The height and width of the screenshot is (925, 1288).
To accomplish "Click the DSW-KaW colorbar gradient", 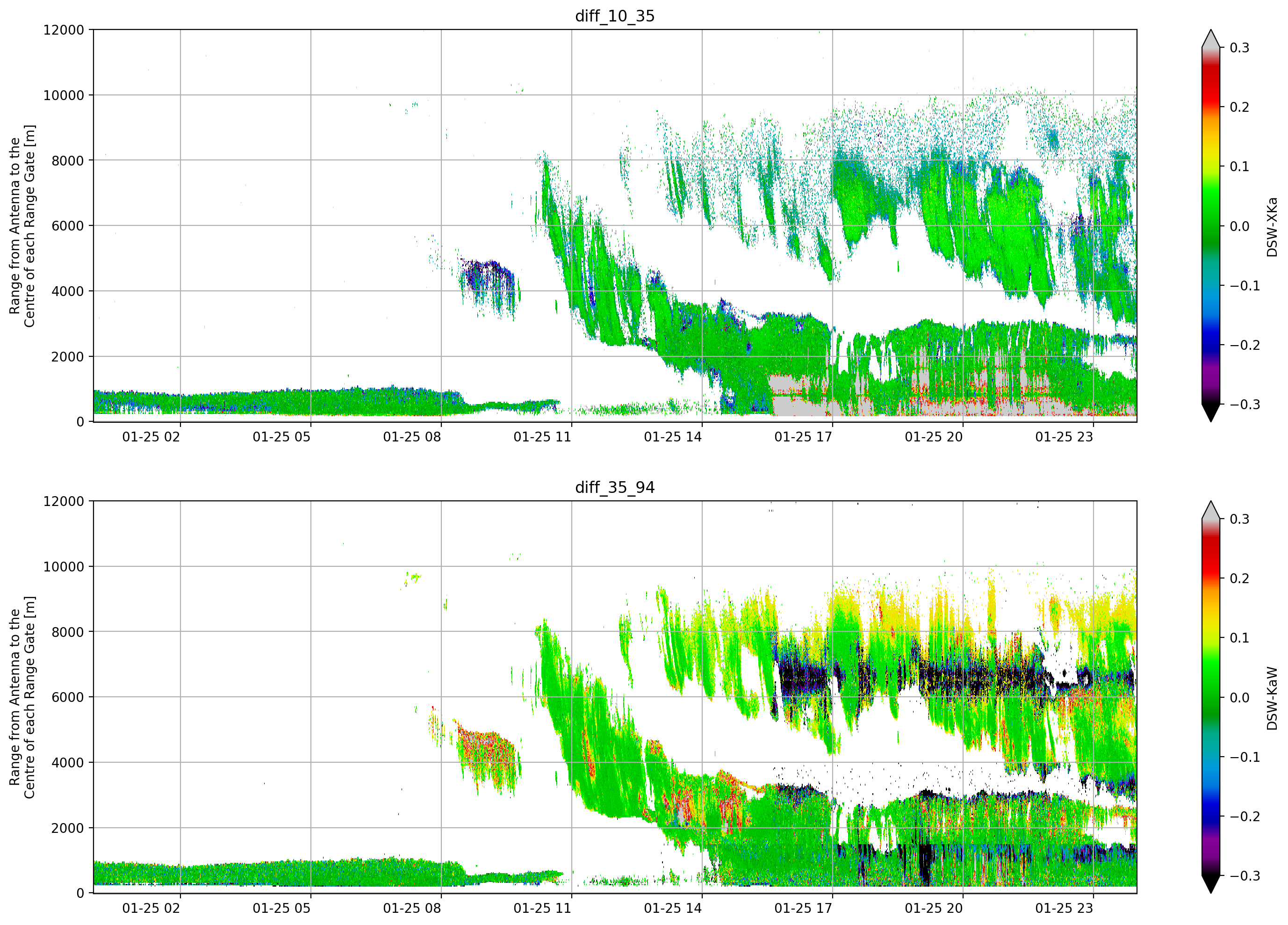I will pos(1211,697).
